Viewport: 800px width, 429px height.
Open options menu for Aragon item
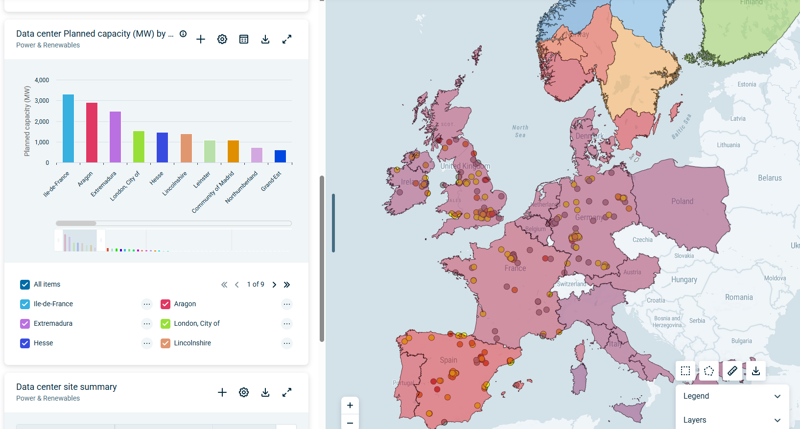pyautogui.click(x=287, y=305)
